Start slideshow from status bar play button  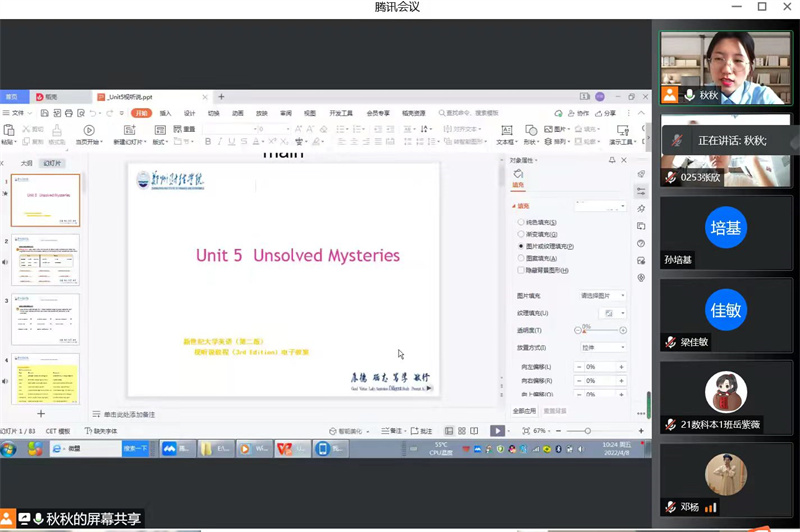click(497, 431)
